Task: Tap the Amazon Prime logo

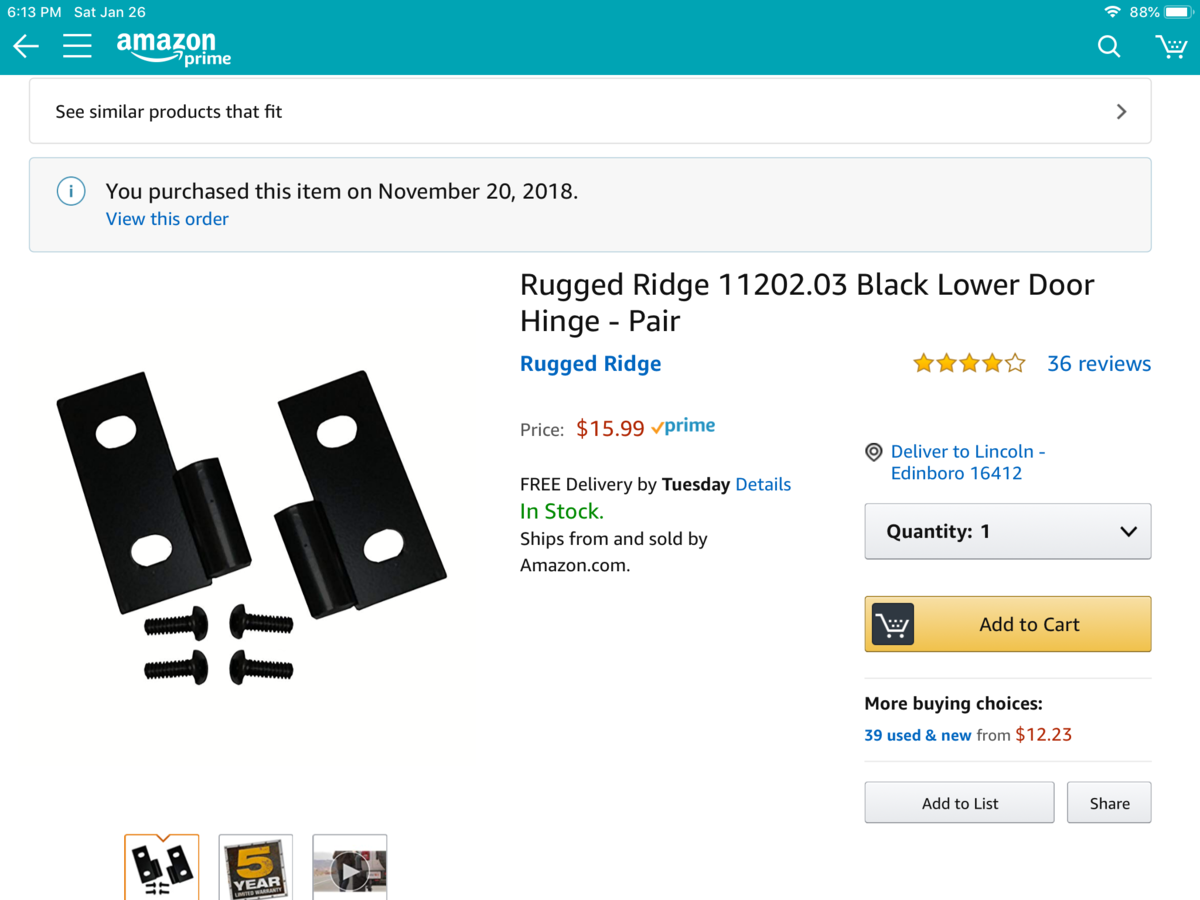Action: (x=173, y=47)
